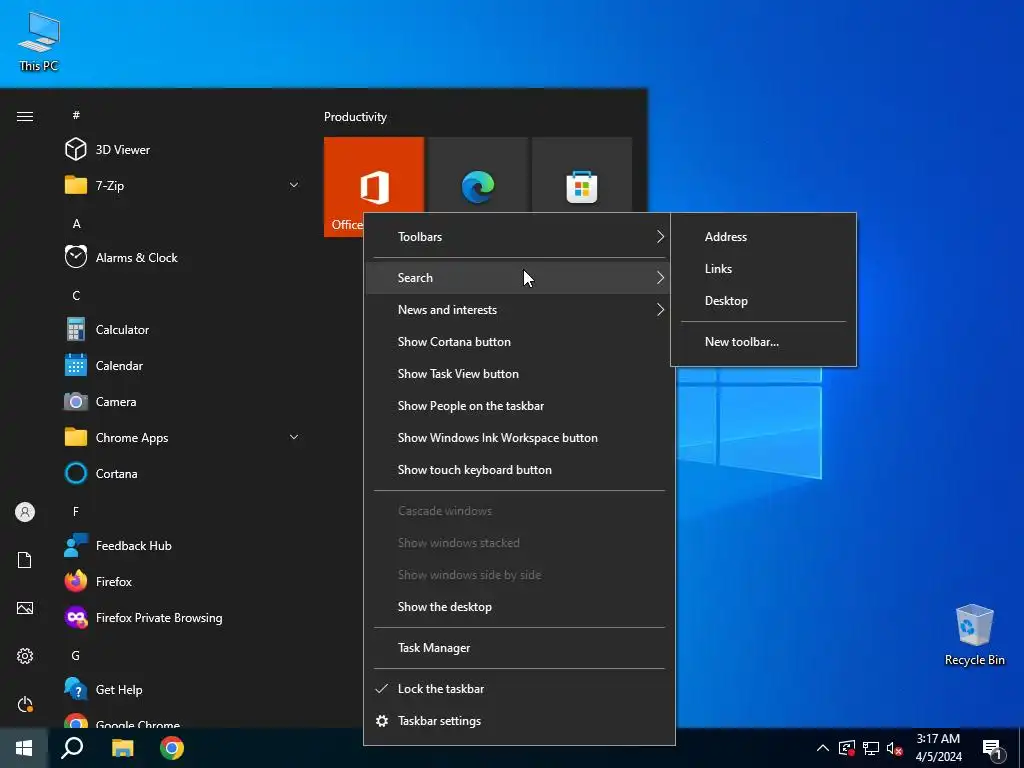
Task: Open the Calendar app icon
Action: [76, 365]
